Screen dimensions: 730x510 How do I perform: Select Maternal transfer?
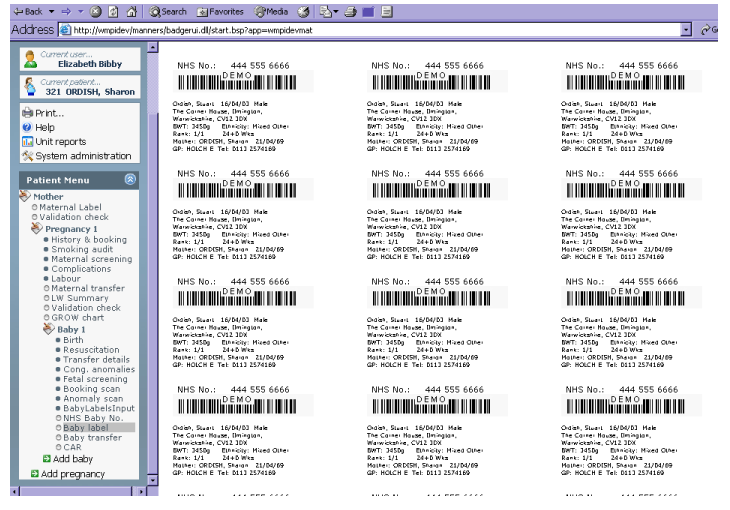(x=88, y=288)
